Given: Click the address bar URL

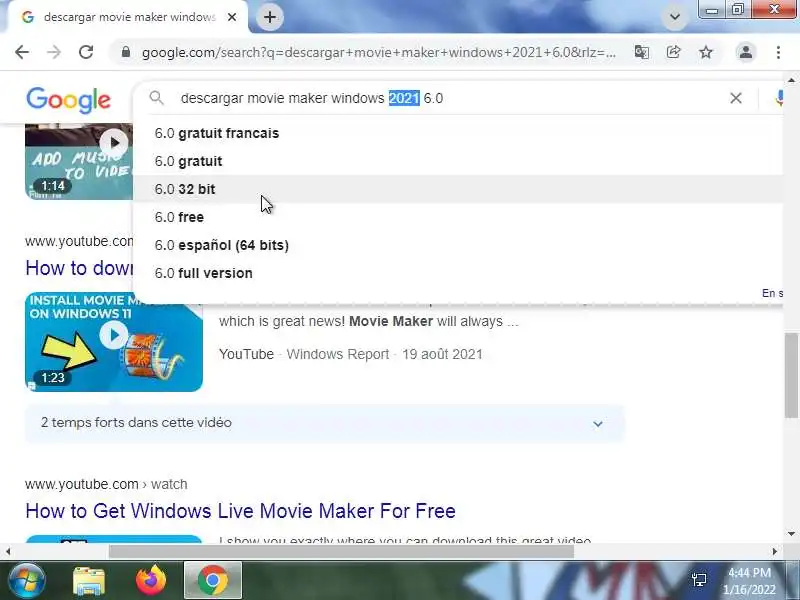Looking at the screenshot, I should [379, 52].
